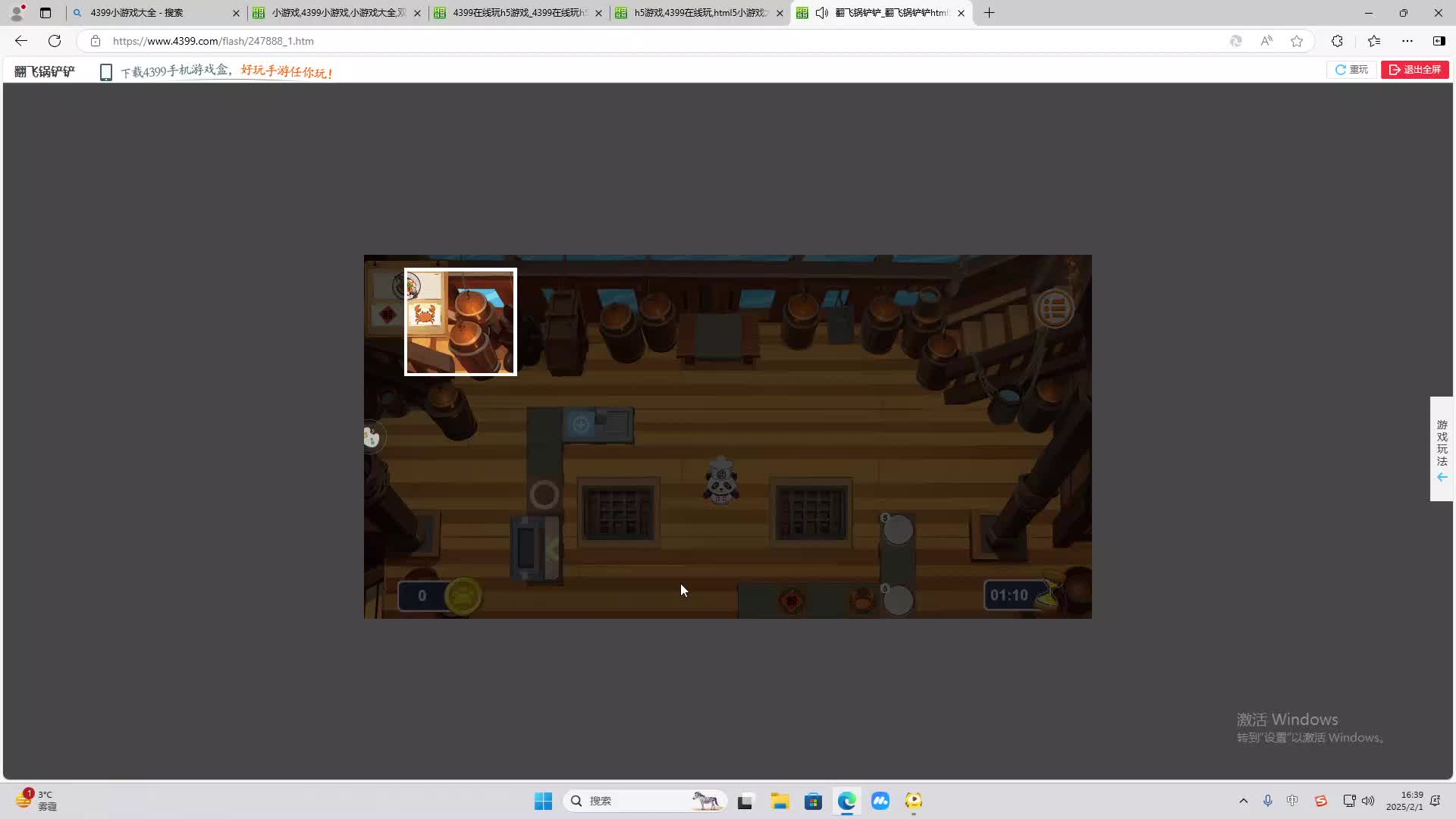Refresh the current page

point(55,41)
